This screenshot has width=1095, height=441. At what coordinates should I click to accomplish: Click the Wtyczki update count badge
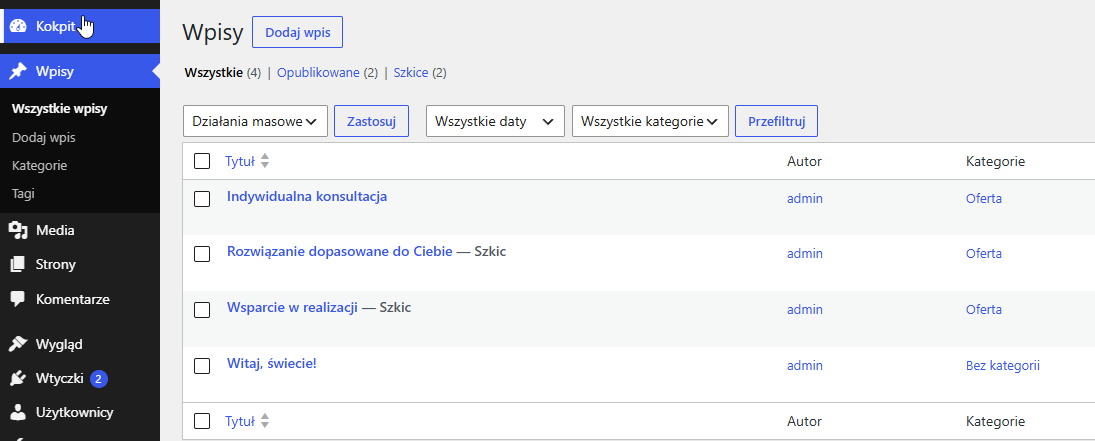98,379
